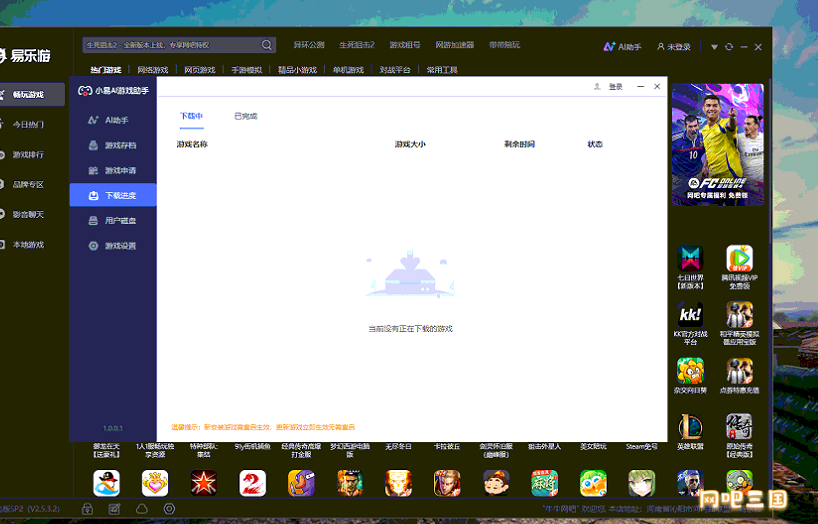
Task: Click the 游戏名称 column header
Action: click(x=192, y=144)
